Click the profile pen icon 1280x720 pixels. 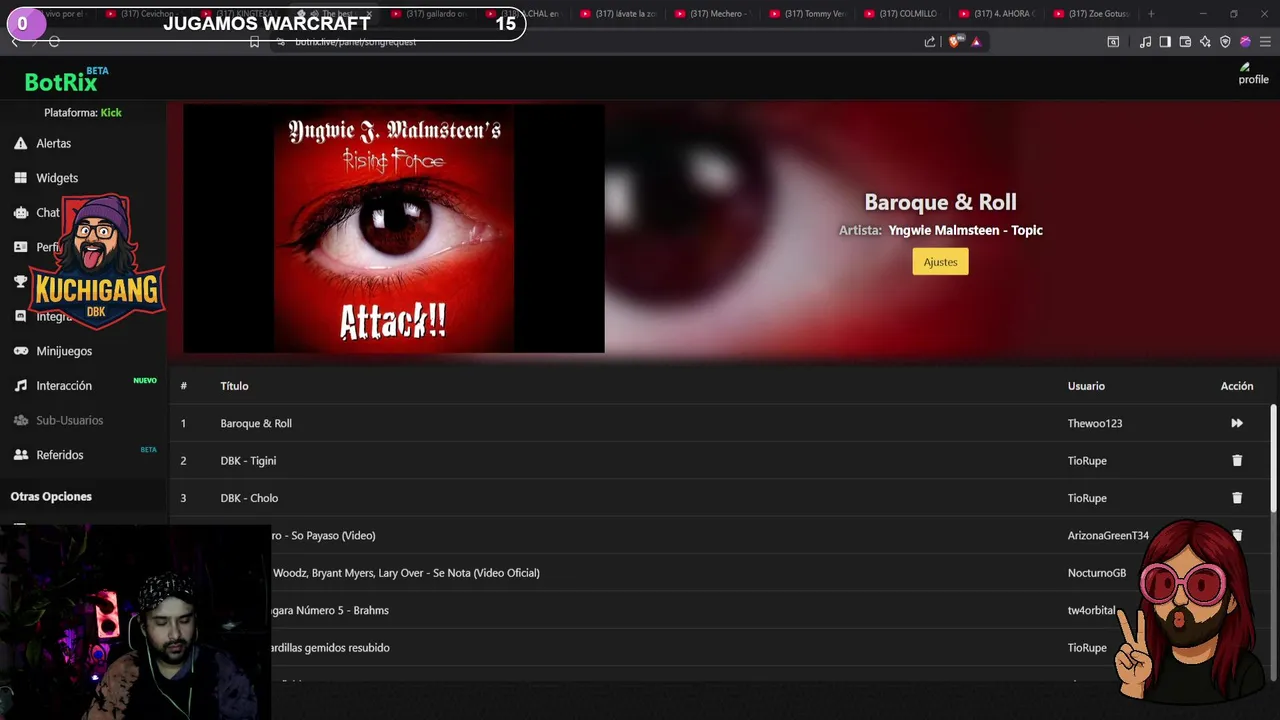pos(1245,67)
